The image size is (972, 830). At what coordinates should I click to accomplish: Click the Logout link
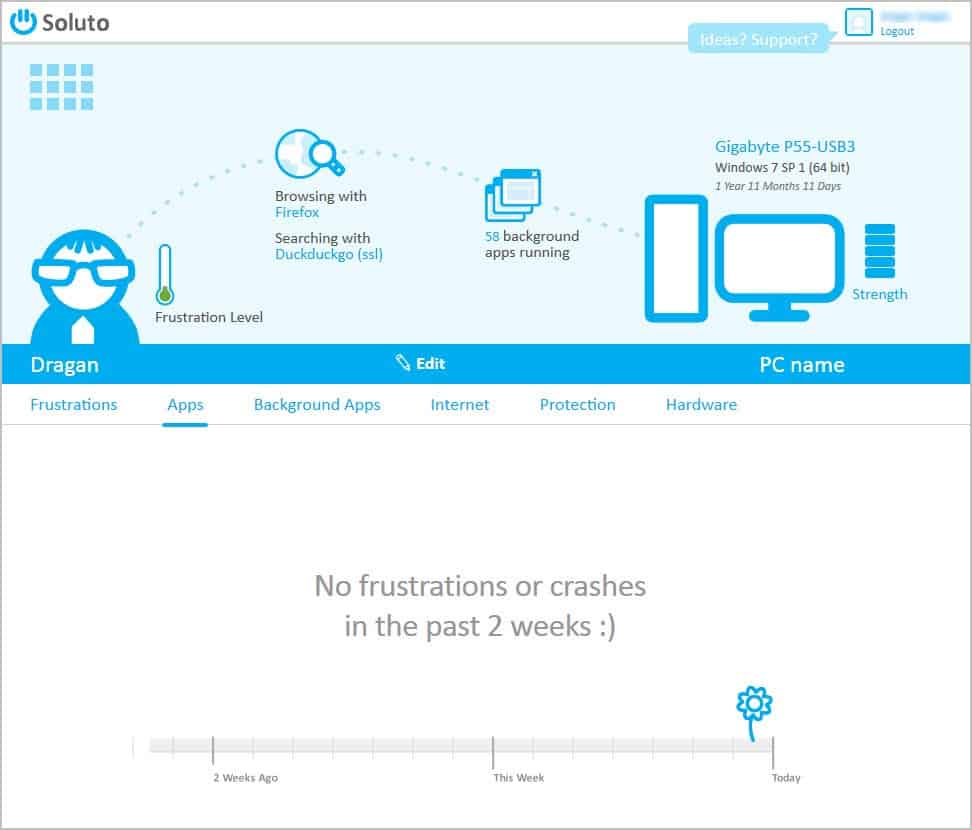(897, 32)
